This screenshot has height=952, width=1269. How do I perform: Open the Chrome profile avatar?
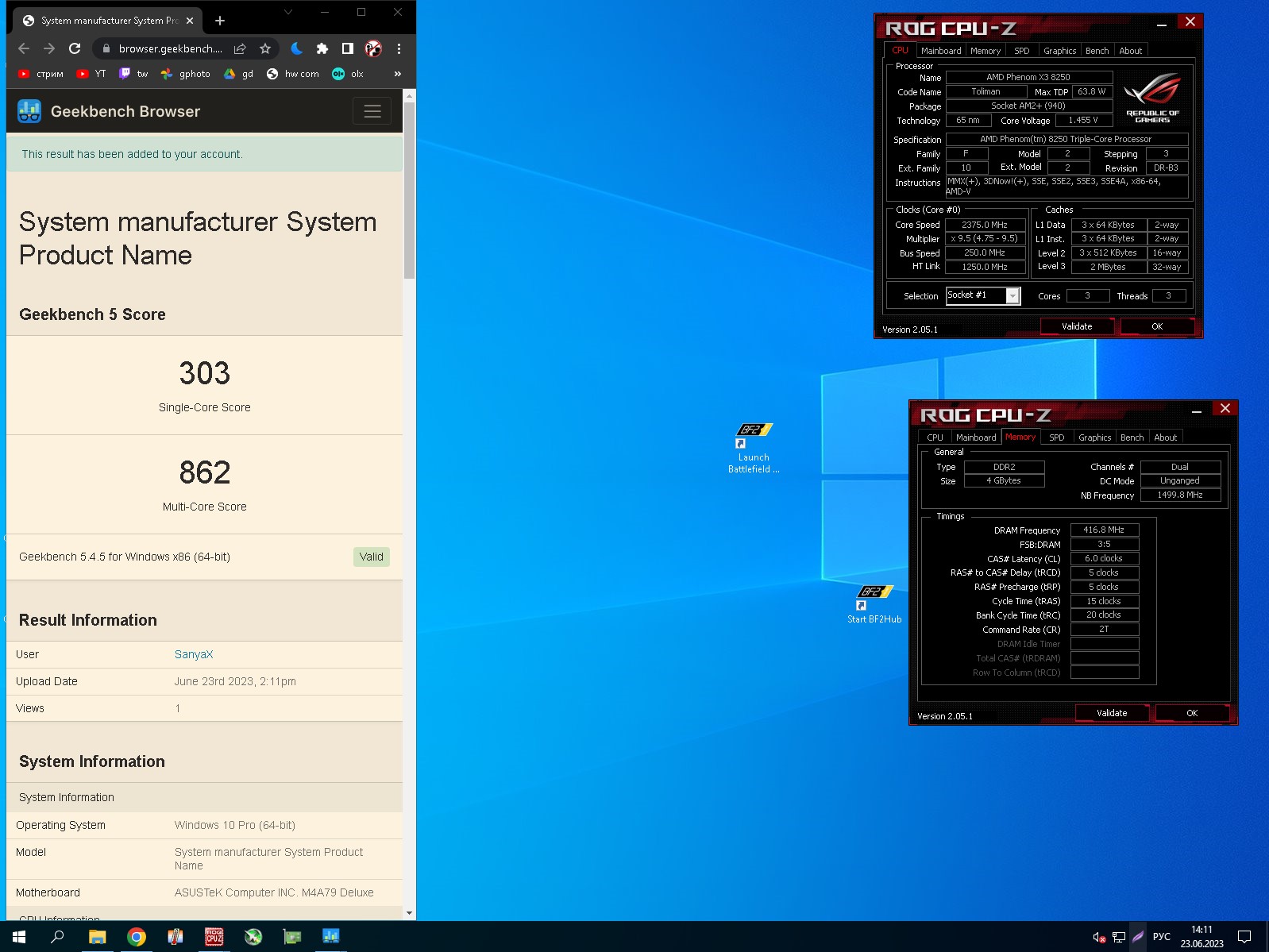point(373,48)
